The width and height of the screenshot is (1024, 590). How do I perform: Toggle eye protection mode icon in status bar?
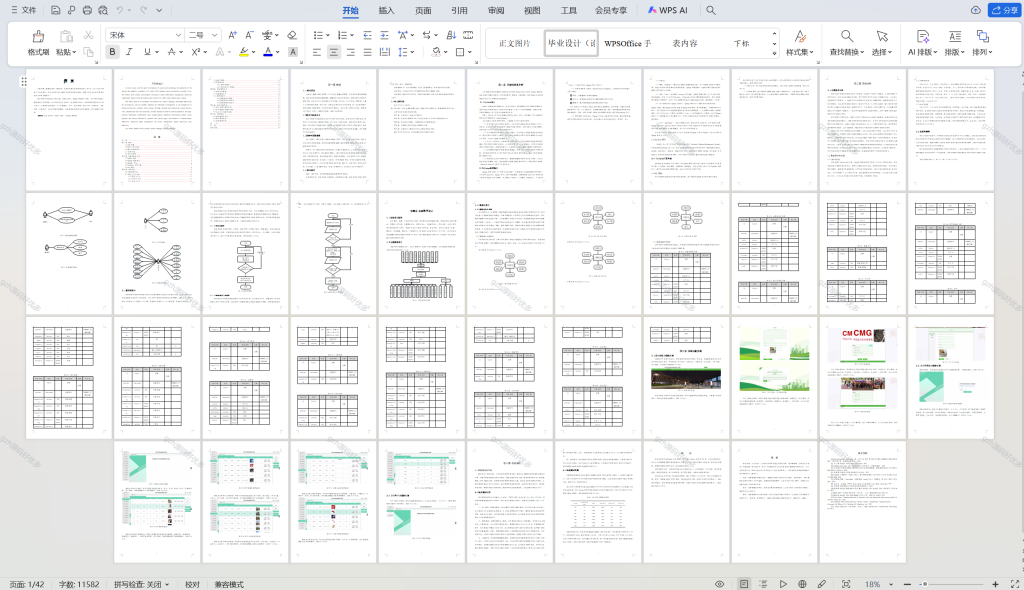(719, 583)
